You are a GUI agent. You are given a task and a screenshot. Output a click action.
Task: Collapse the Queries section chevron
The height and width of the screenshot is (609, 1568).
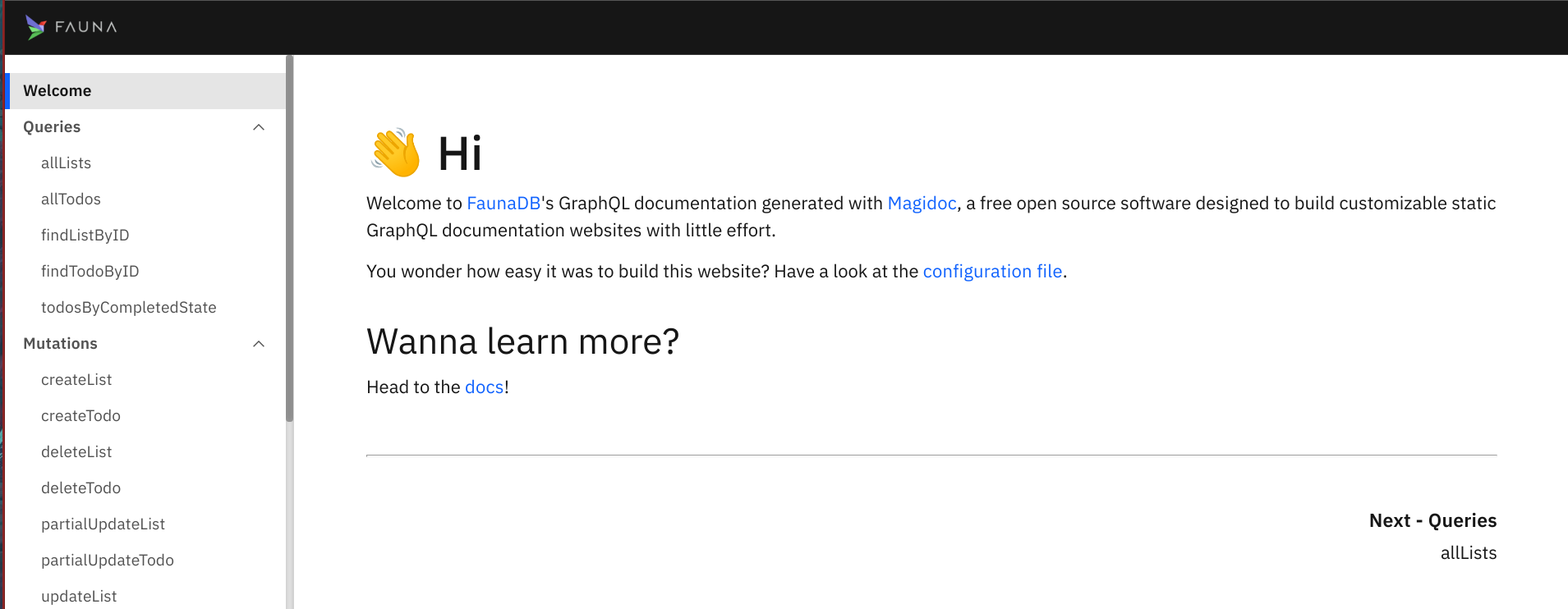[259, 127]
